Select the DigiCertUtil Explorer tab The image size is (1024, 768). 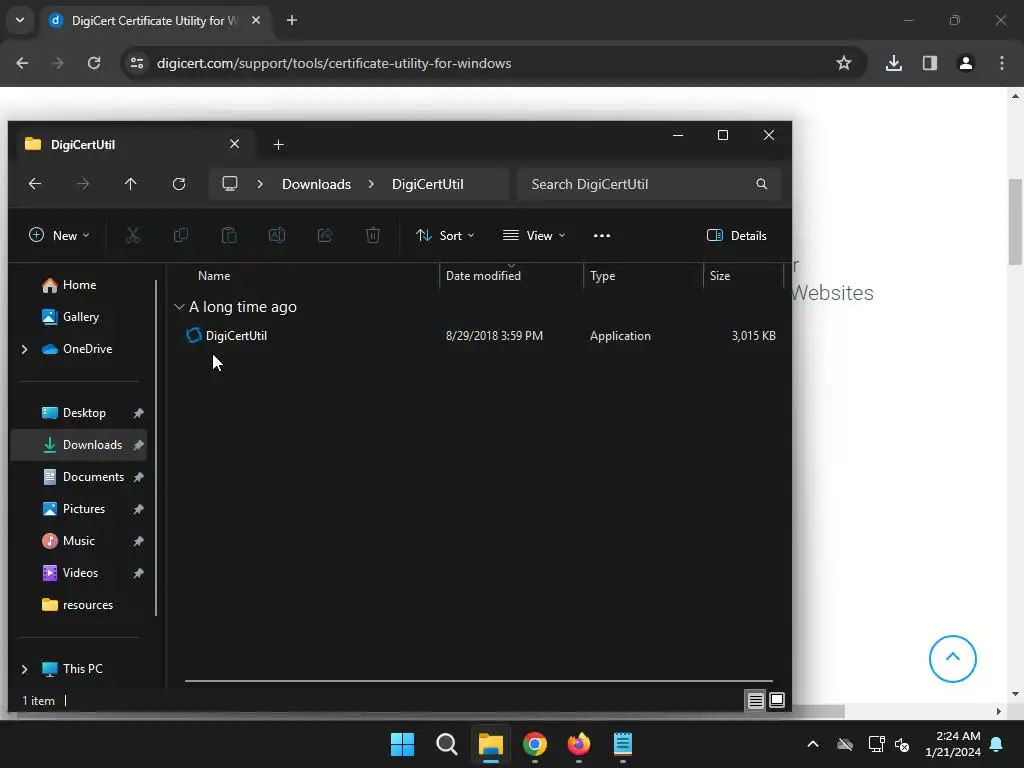(x=132, y=144)
